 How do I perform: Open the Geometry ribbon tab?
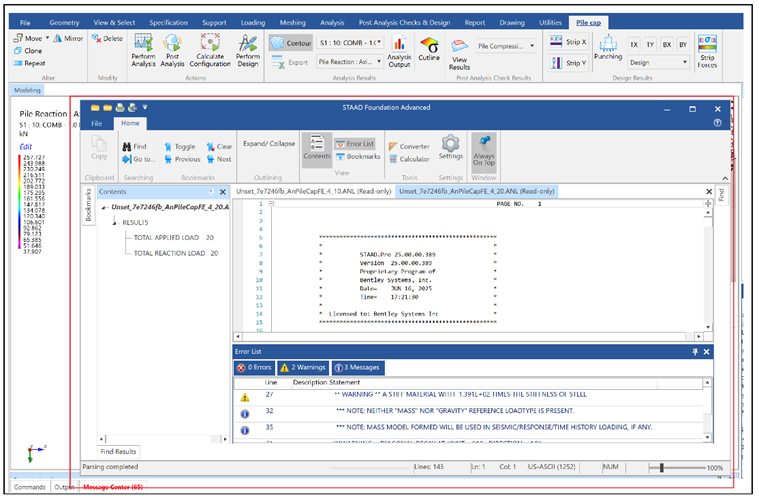(x=64, y=23)
